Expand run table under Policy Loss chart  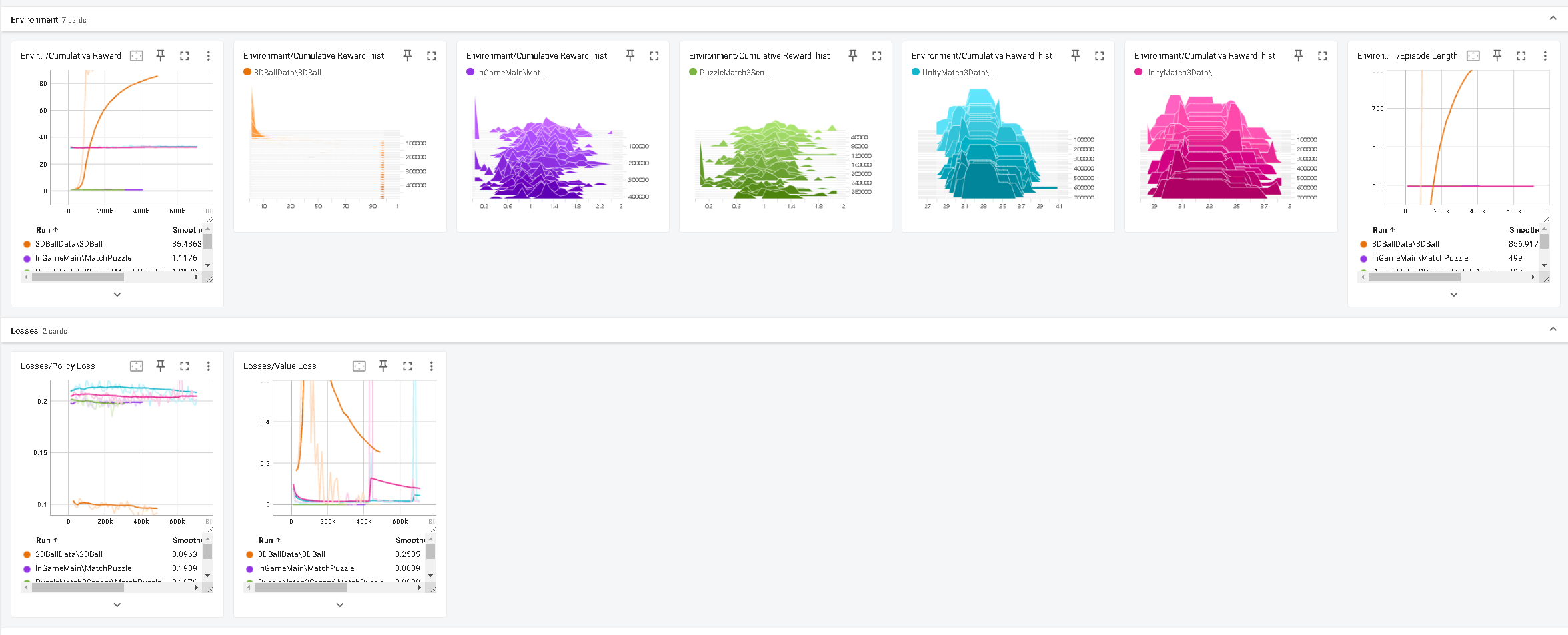point(117,605)
